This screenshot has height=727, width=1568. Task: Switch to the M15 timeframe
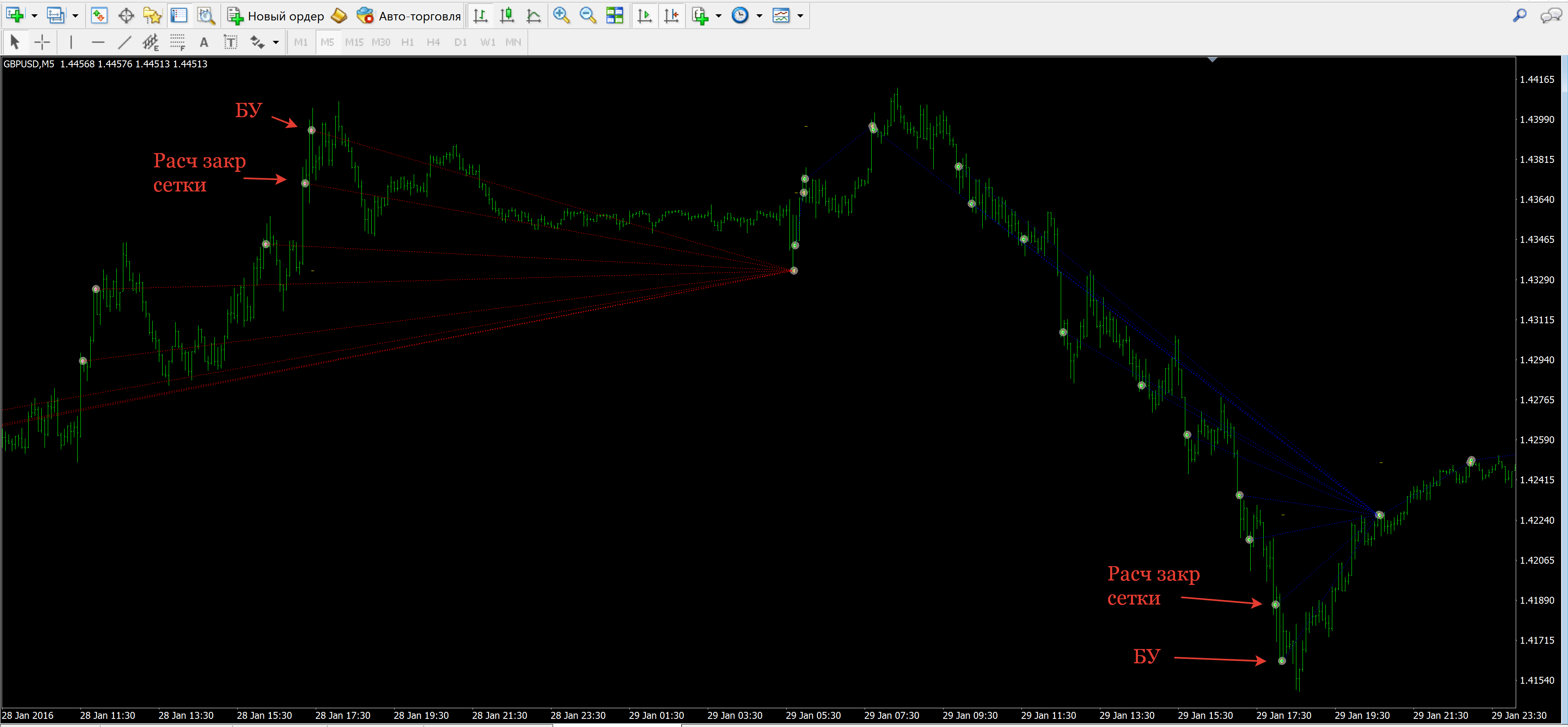click(354, 42)
